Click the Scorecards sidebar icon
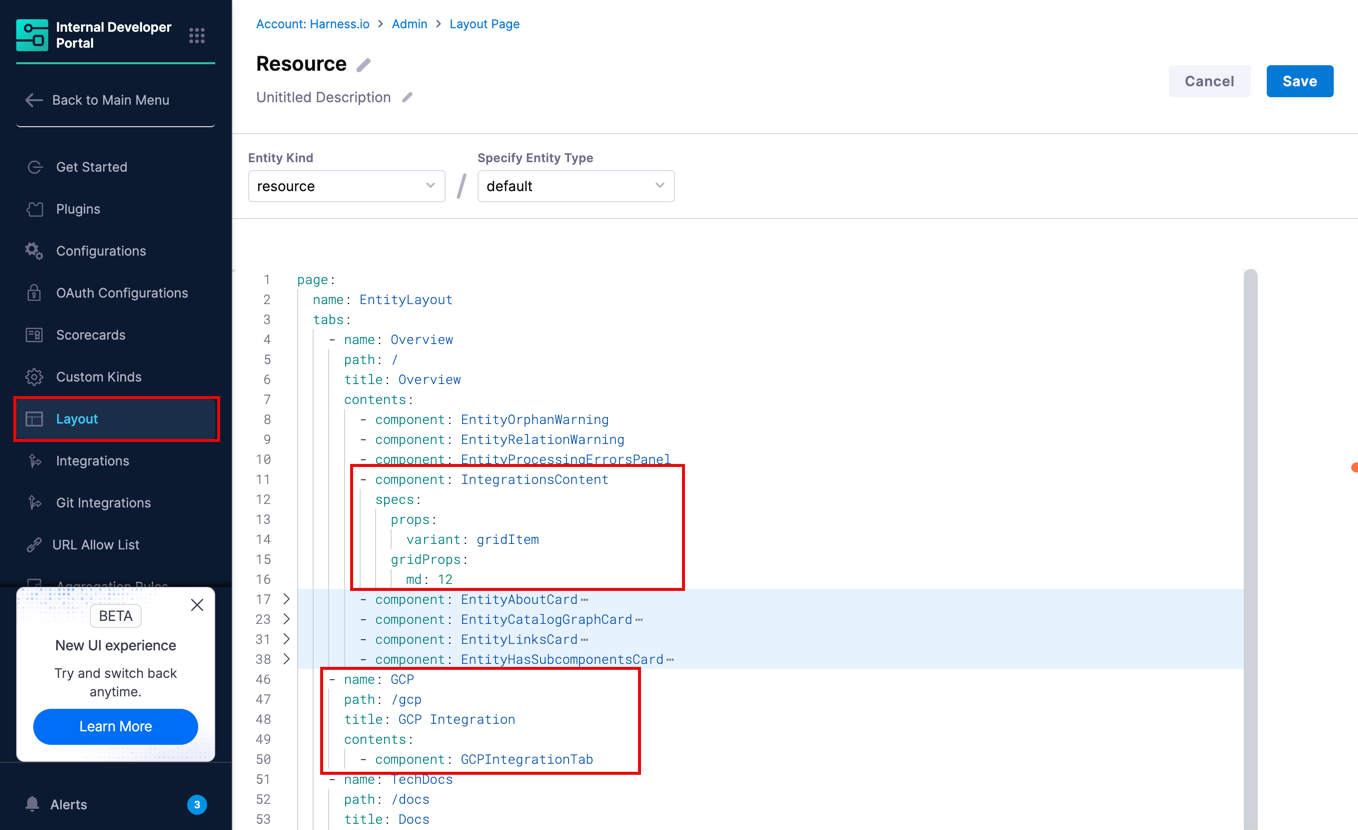This screenshot has height=830, width=1358. click(x=34, y=335)
